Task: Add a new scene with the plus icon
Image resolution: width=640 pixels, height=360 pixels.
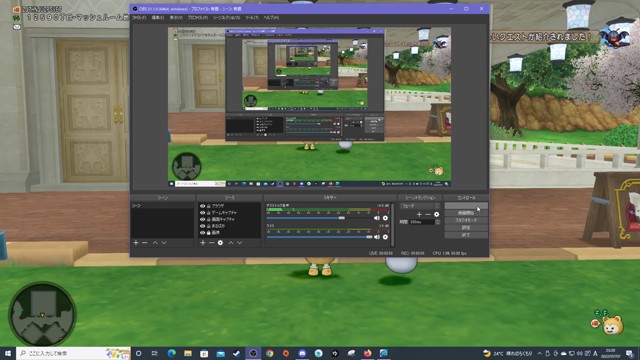Action: point(136,242)
